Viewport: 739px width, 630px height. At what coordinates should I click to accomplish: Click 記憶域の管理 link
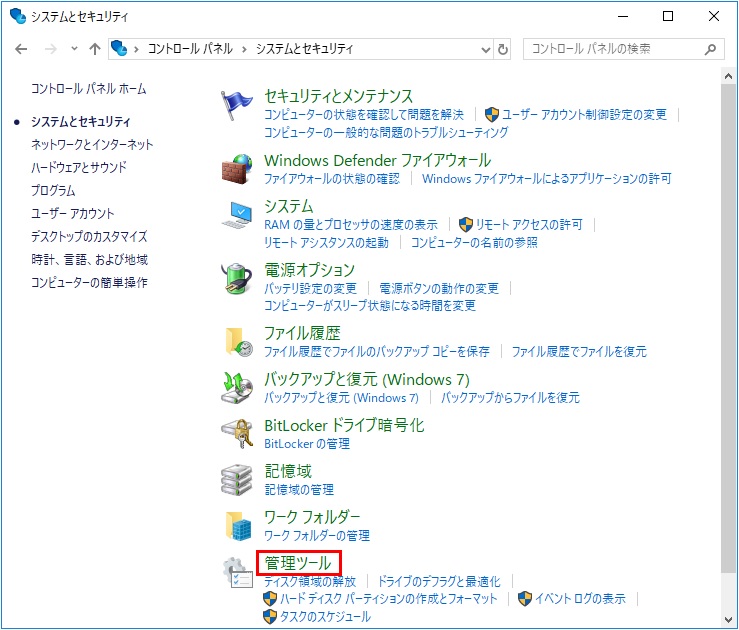299,490
